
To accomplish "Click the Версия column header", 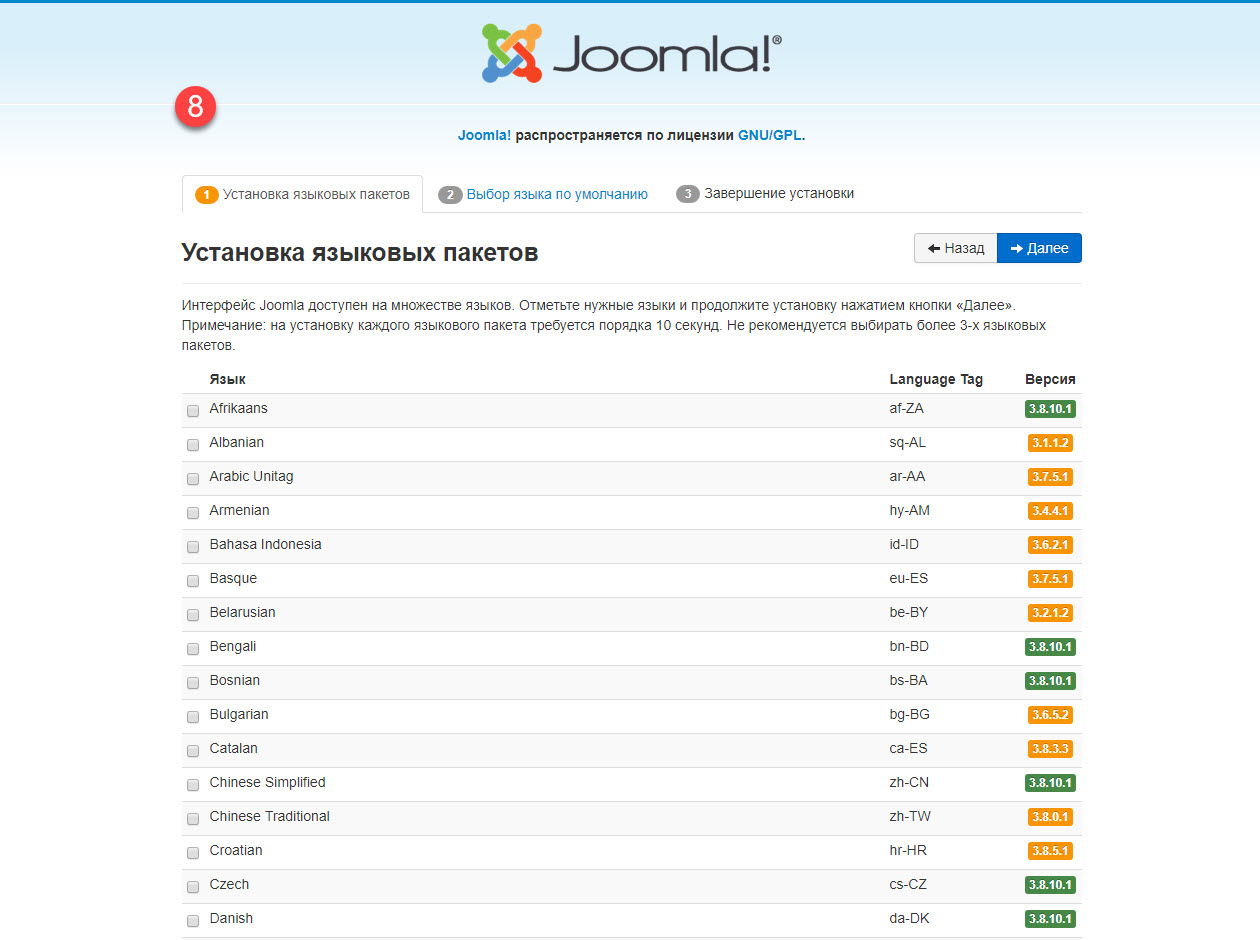I will point(1050,379).
